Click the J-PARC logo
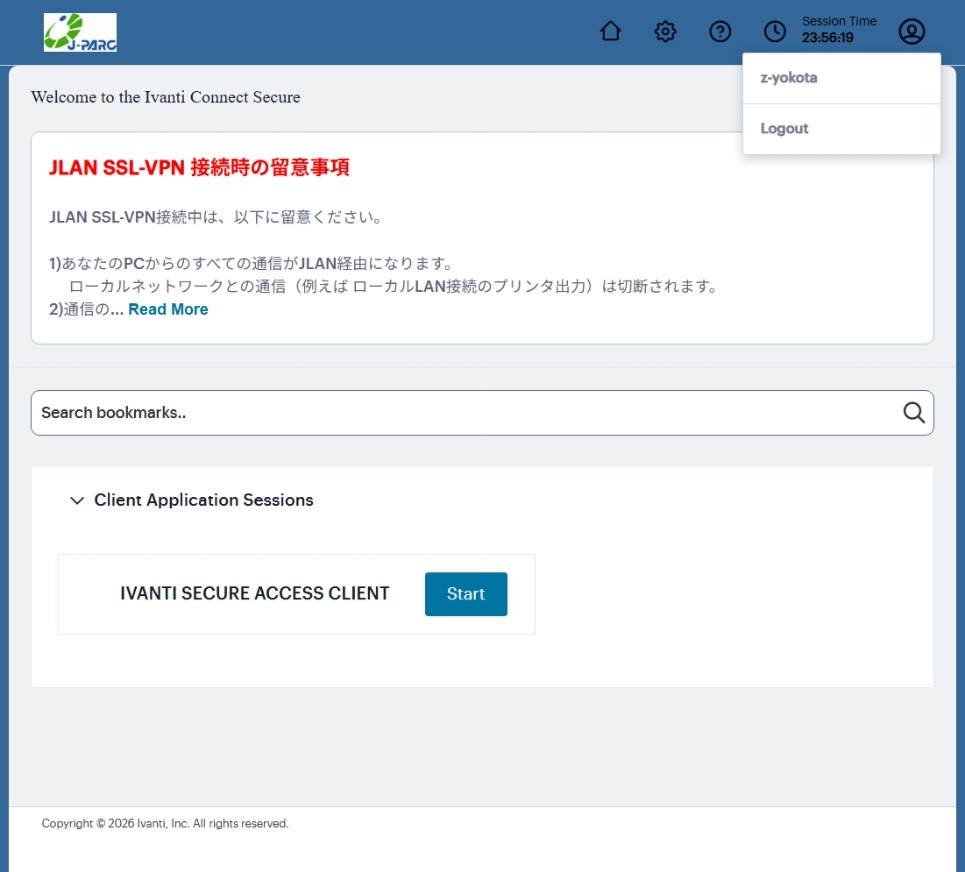The height and width of the screenshot is (872, 965). pyautogui.click(x=80, y=32)
